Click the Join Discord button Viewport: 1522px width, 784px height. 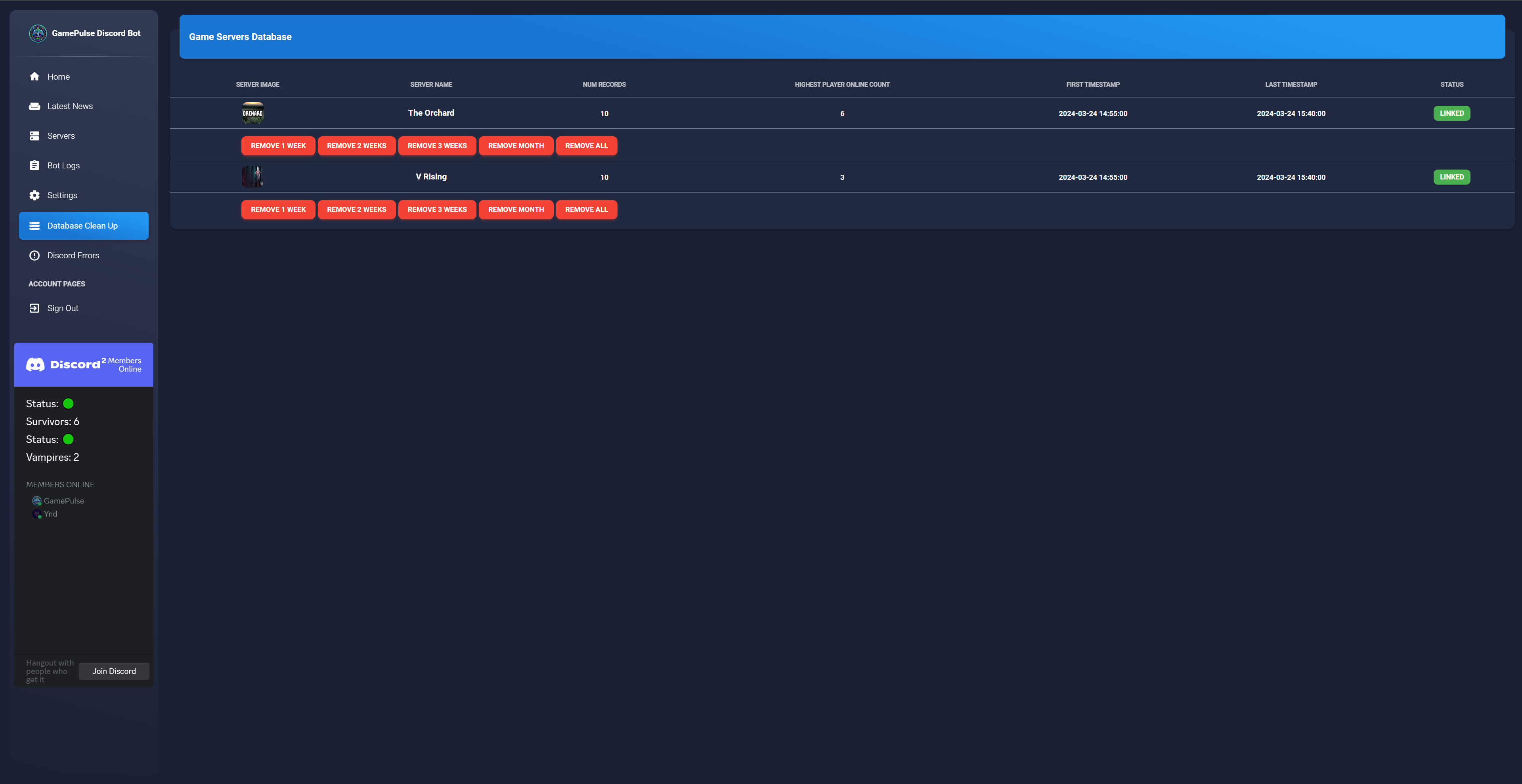tap(113, 671)
